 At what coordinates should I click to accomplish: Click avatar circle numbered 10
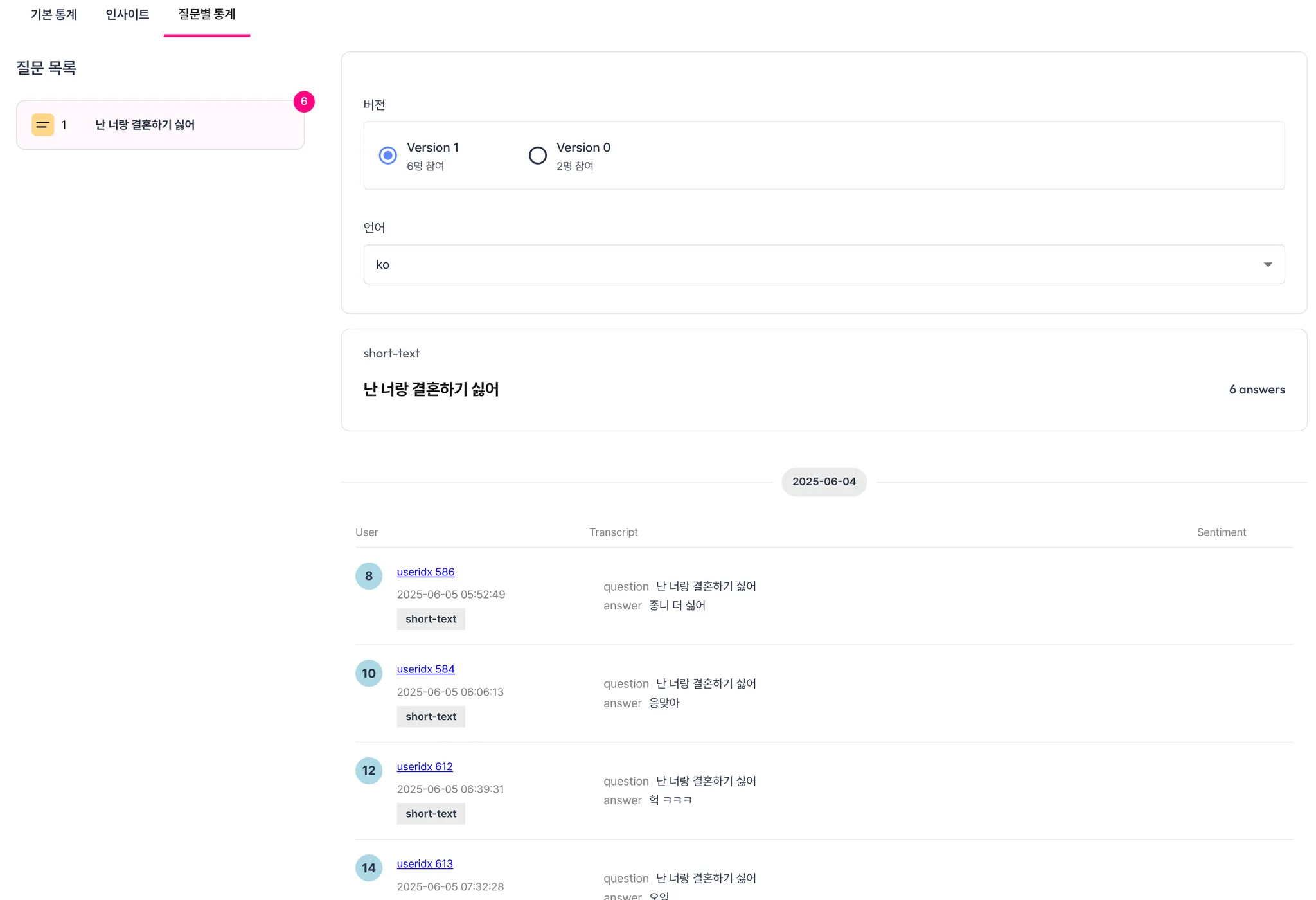(369, 673)
